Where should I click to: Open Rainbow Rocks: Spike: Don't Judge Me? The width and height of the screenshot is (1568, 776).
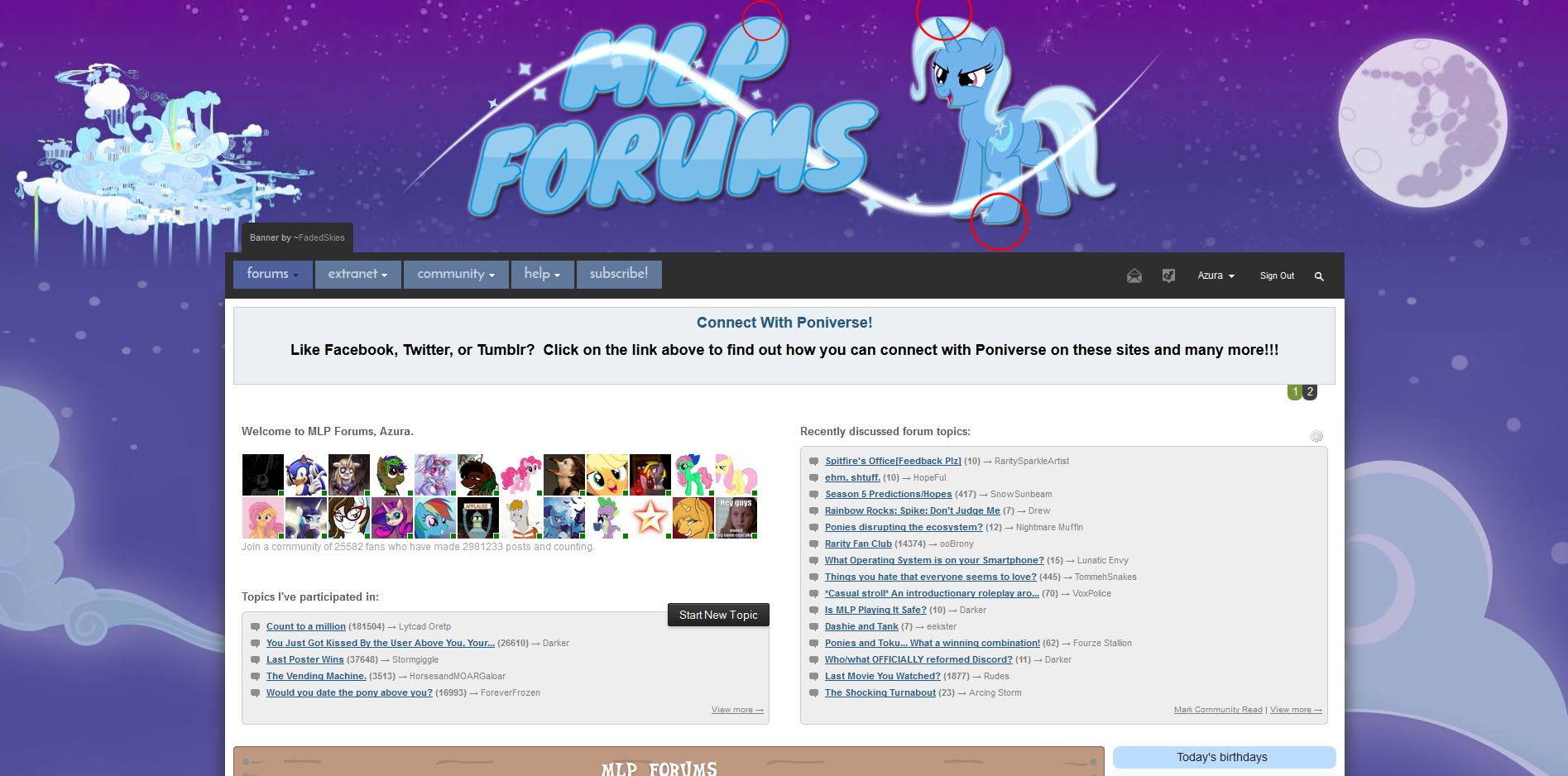[x=913, y=511]
